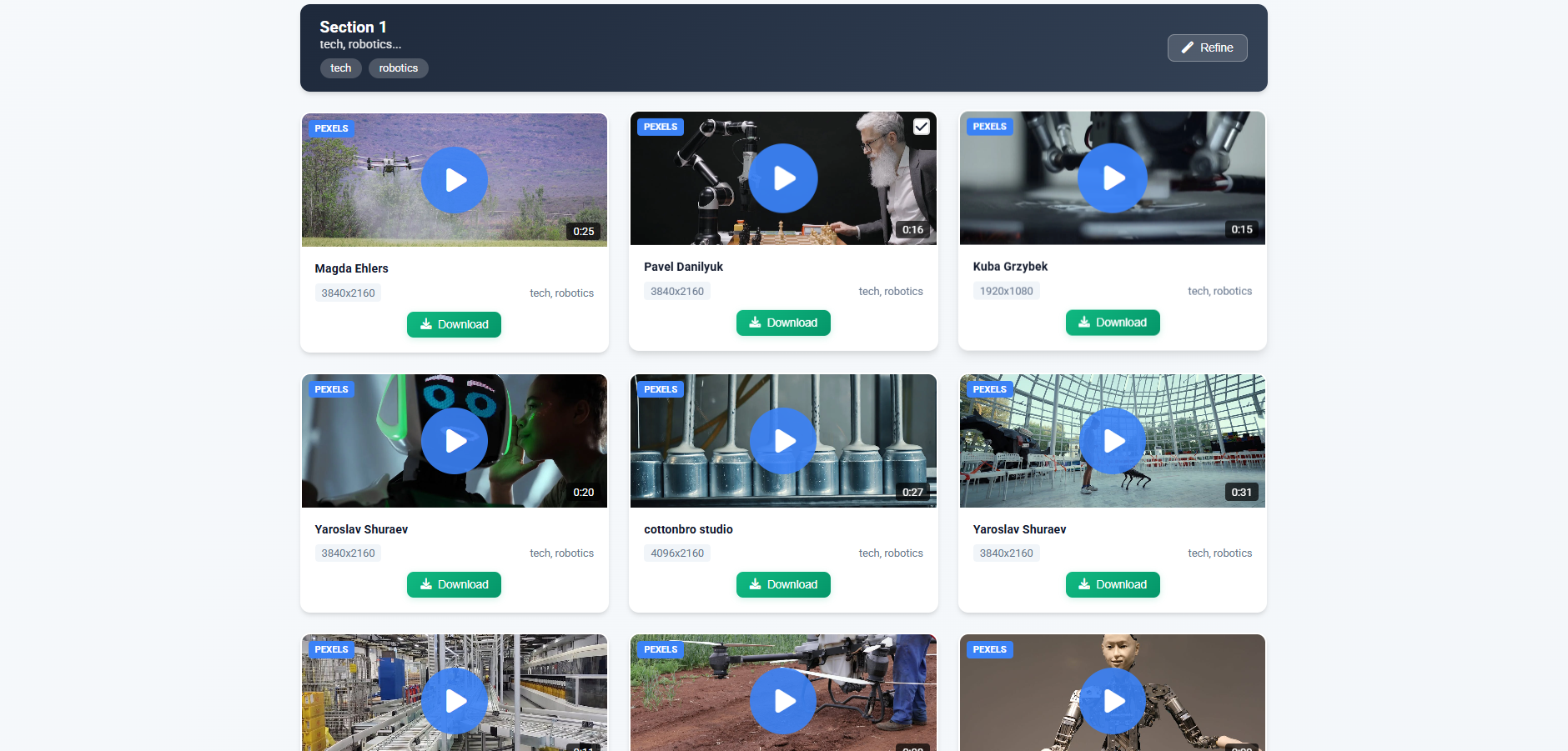Open the Refine dialog

pyautogui.click(x=1207, y=48)
